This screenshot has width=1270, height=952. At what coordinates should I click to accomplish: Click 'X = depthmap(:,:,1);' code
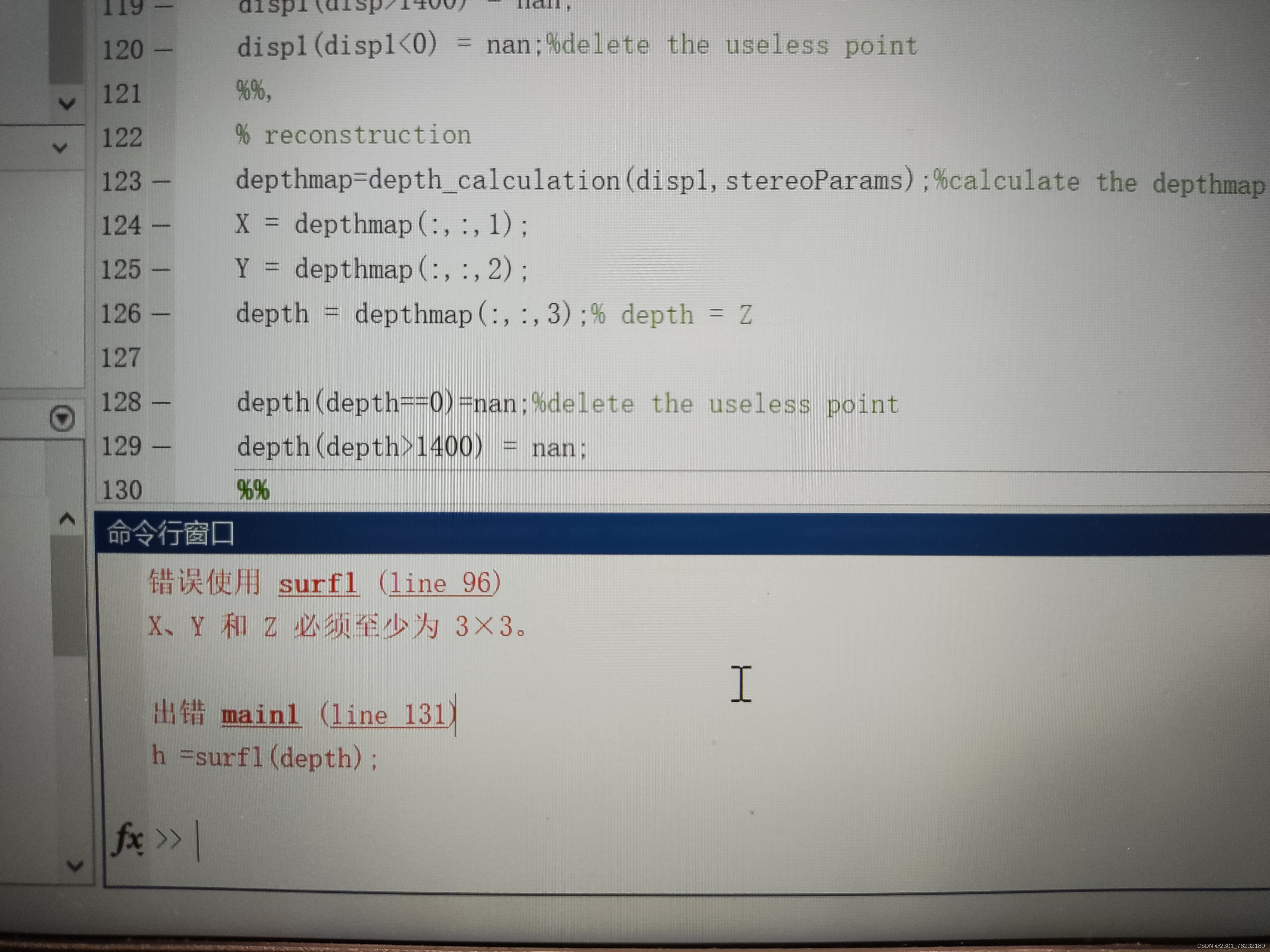point(381,224)
